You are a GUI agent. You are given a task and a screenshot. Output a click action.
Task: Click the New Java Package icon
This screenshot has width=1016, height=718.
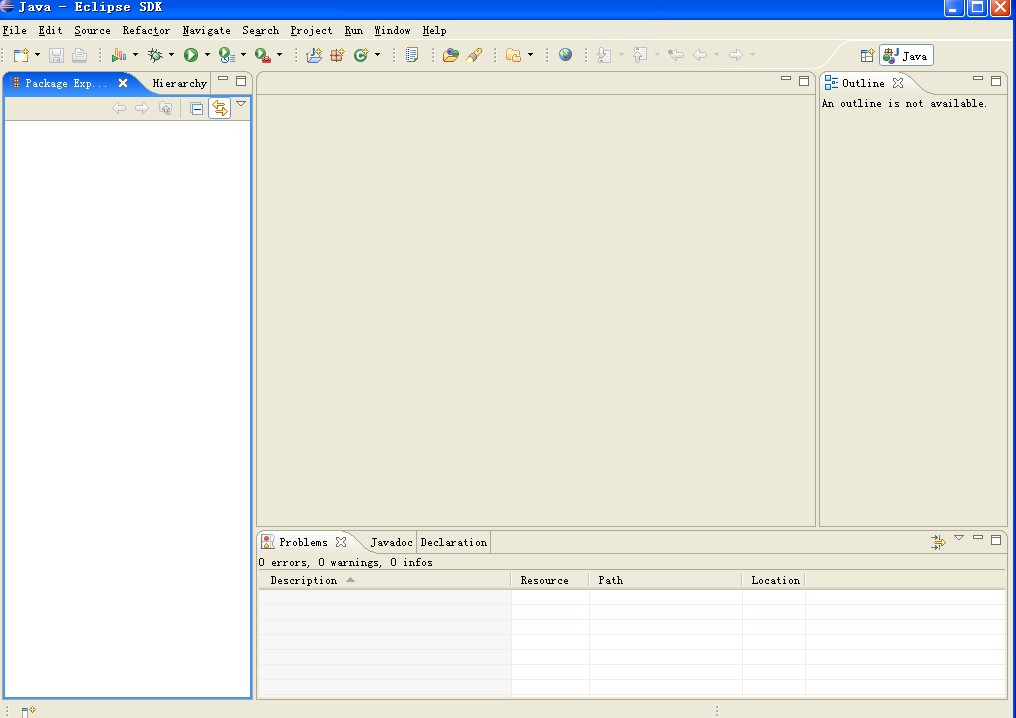(x=337, y=56)
